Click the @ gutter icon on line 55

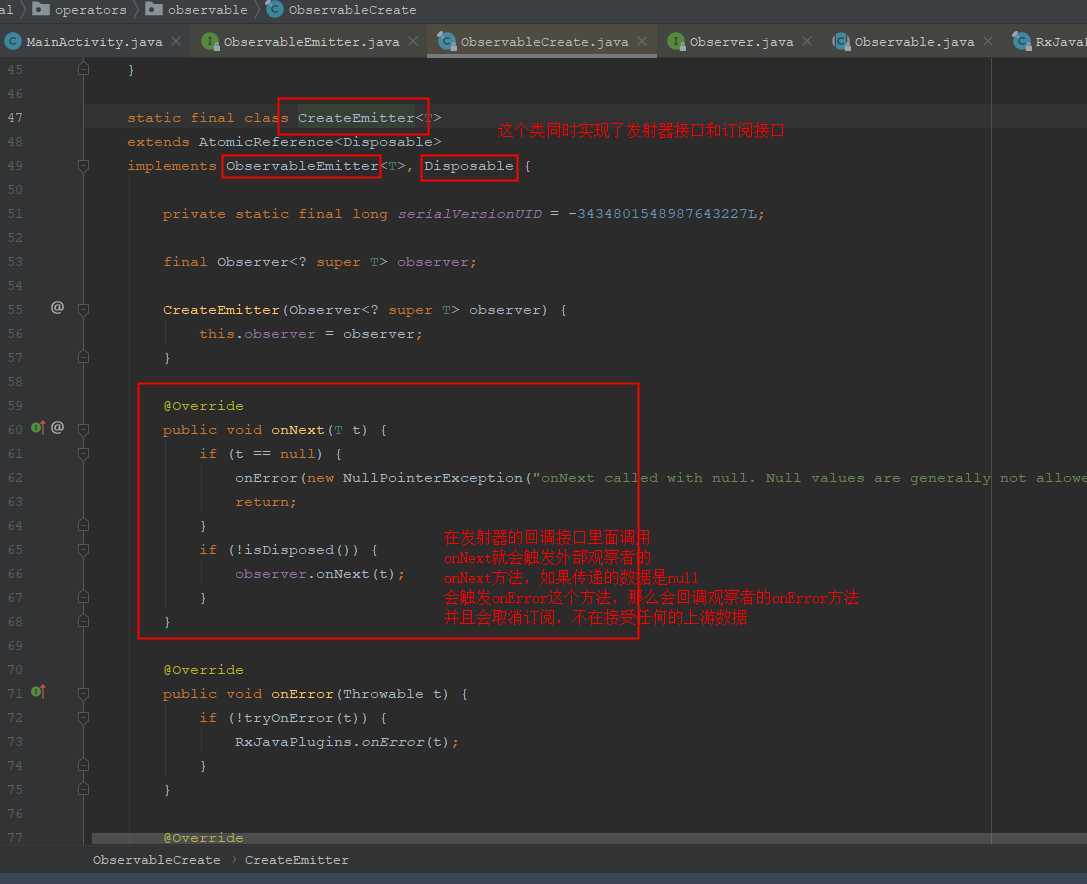(x=57, y=308)
